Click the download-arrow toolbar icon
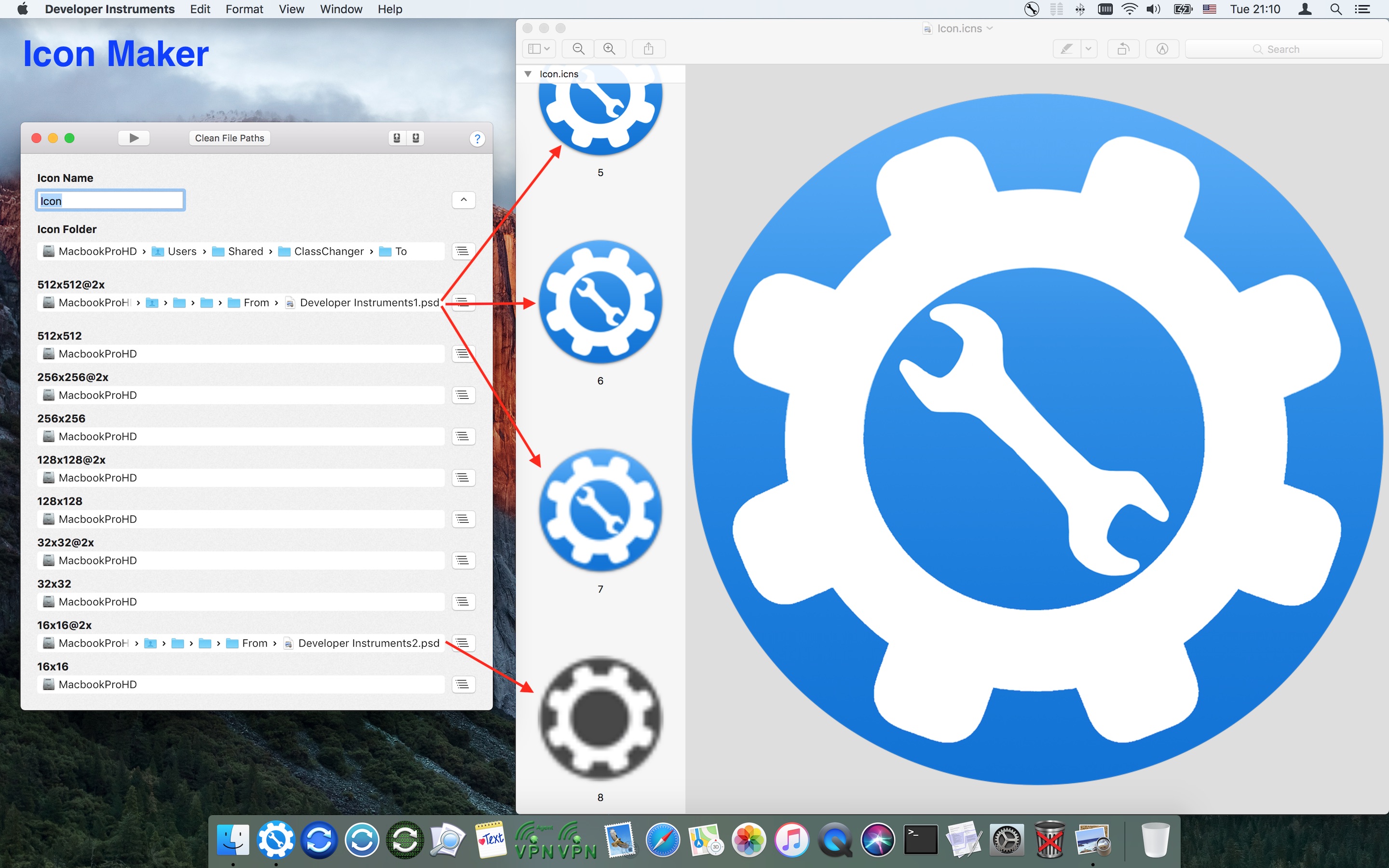Viewport: 1389px width, 868px height. click(x=416, y=138)
